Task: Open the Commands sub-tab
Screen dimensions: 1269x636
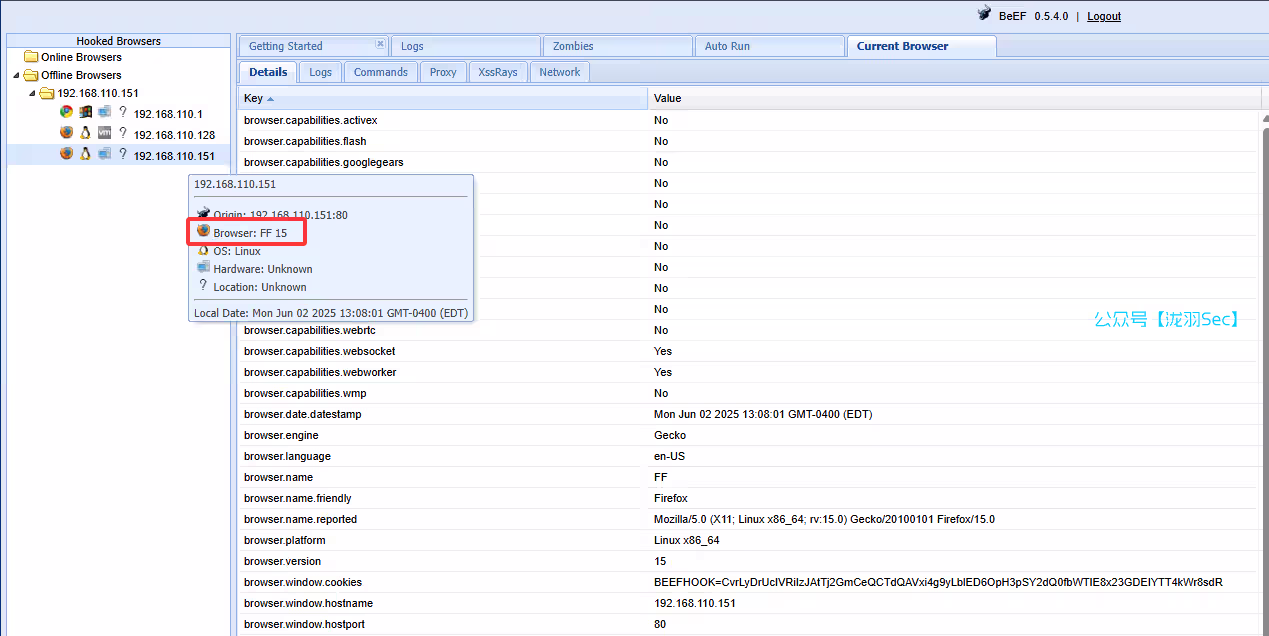Action: pyautogui.click(x=380, y=72)
